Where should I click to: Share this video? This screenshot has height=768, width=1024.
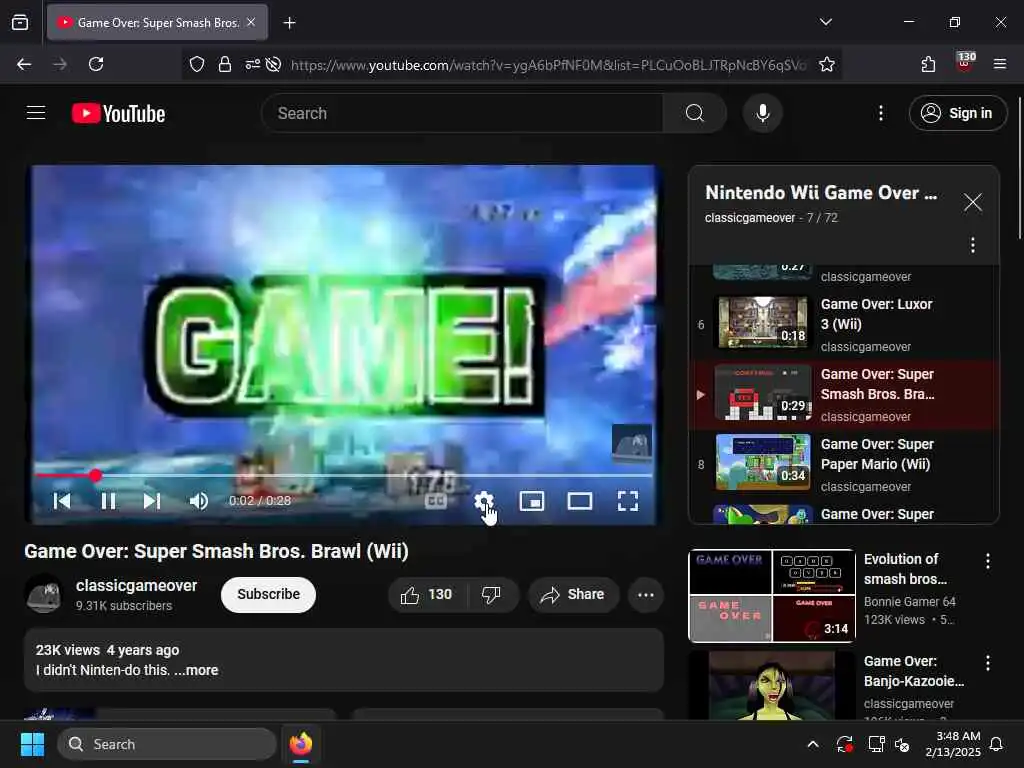(x=573, y=594)
